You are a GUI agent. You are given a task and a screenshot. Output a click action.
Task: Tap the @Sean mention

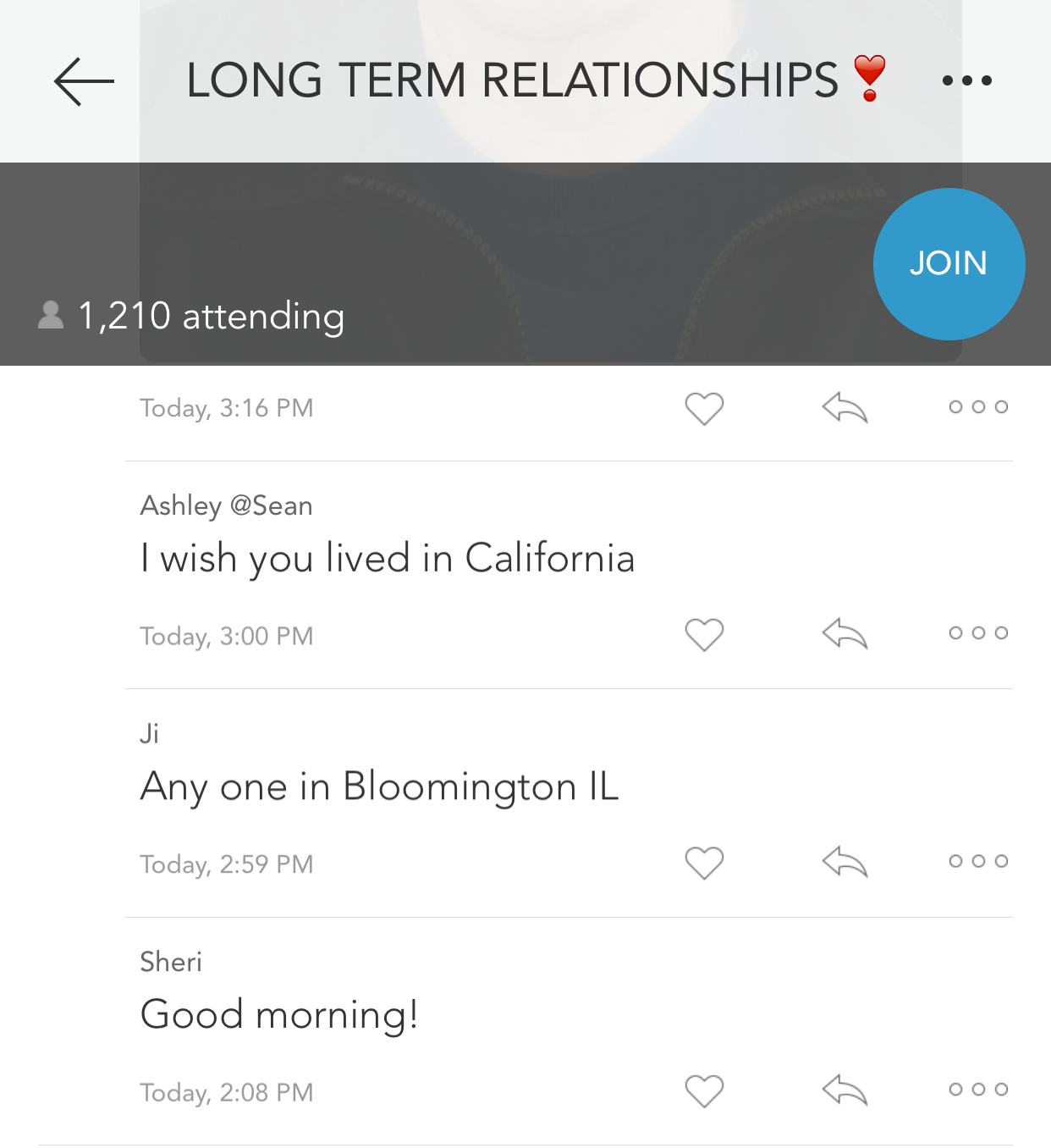[x=271, y=505]
